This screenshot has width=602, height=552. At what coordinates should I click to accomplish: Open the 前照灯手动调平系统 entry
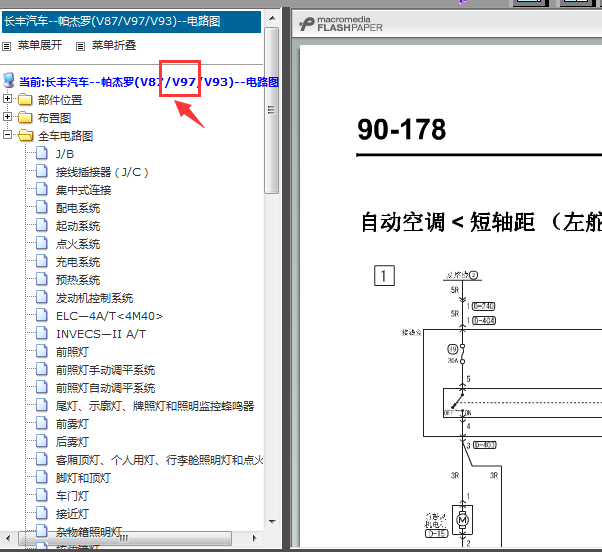point(106,370)
